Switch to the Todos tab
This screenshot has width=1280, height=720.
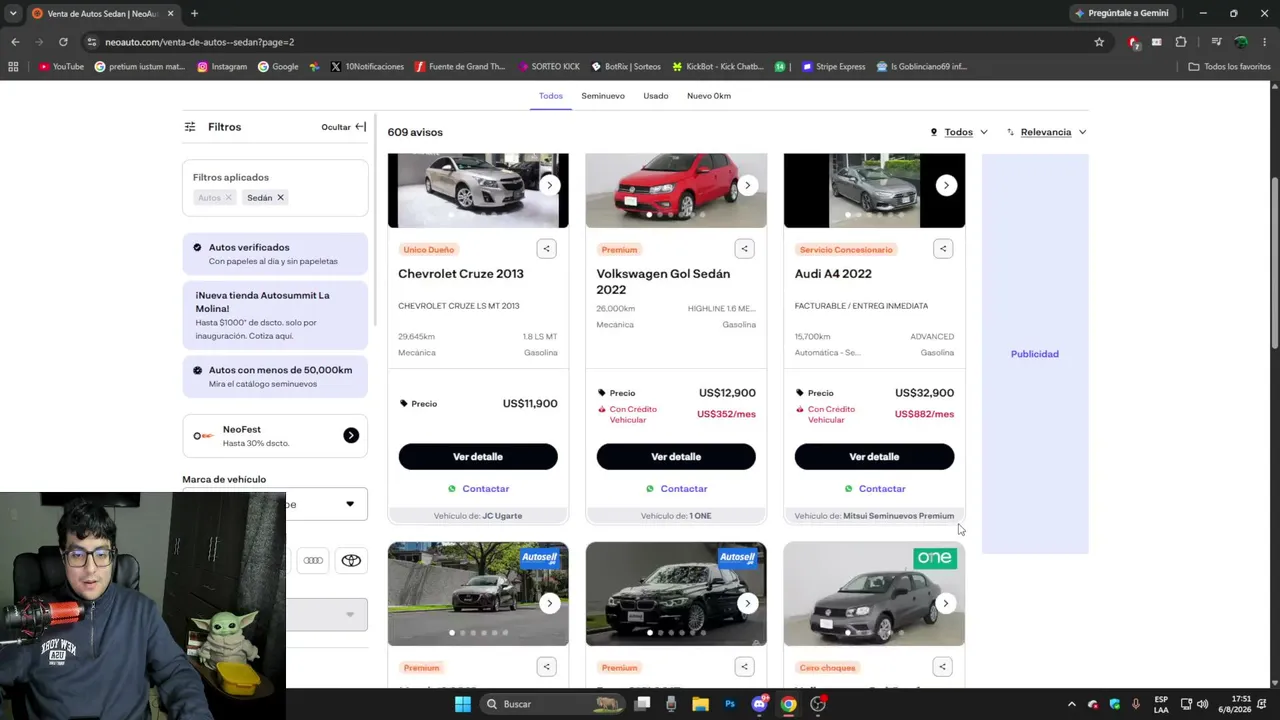click(551, 96)
